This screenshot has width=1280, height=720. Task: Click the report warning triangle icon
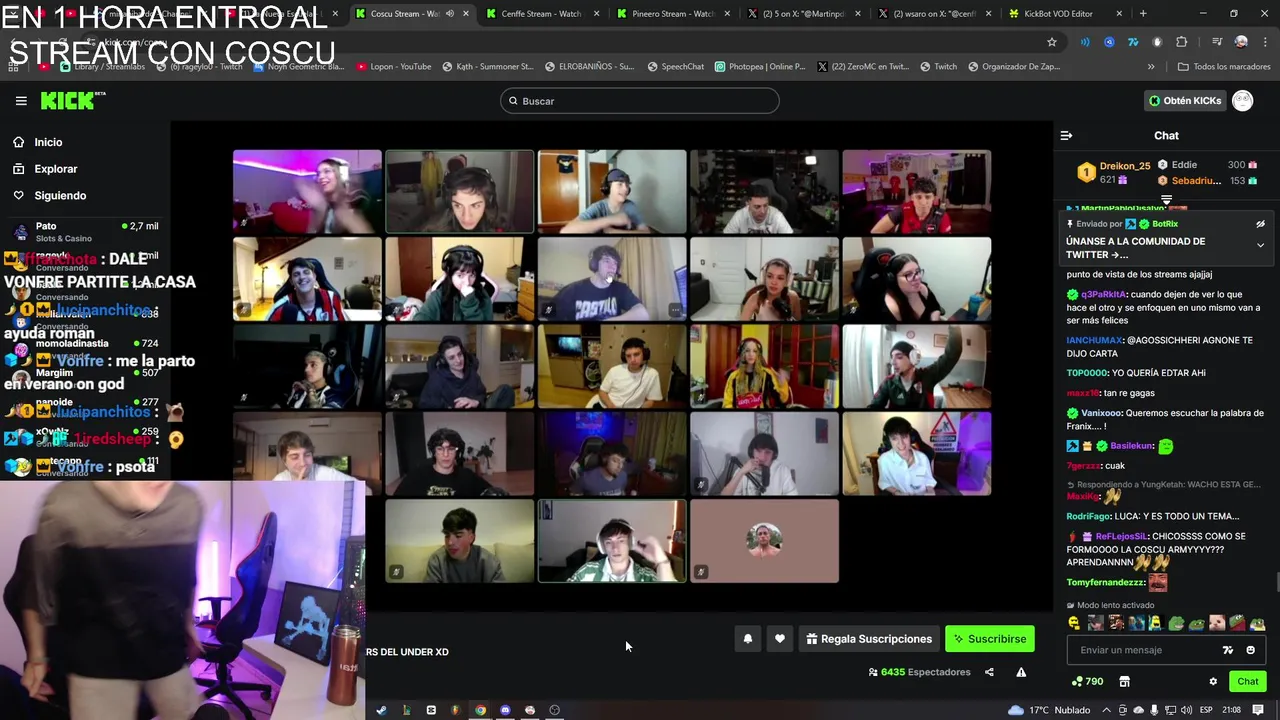(1021, 672)
